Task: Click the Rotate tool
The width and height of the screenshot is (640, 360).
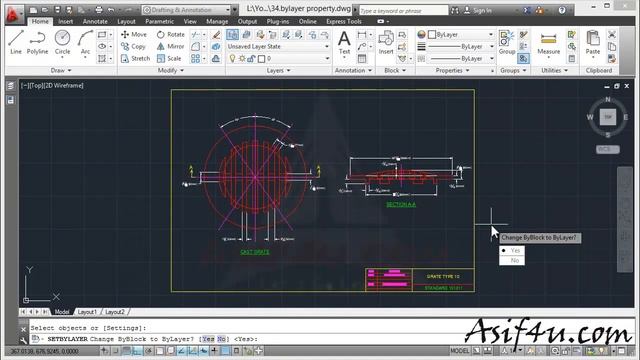Action: [171, 34]
